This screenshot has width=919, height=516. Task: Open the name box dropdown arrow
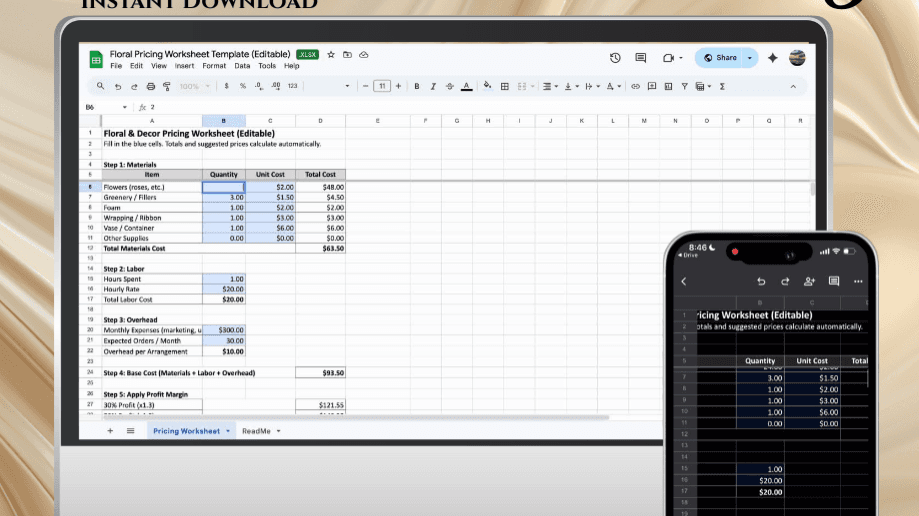[124, 107]
